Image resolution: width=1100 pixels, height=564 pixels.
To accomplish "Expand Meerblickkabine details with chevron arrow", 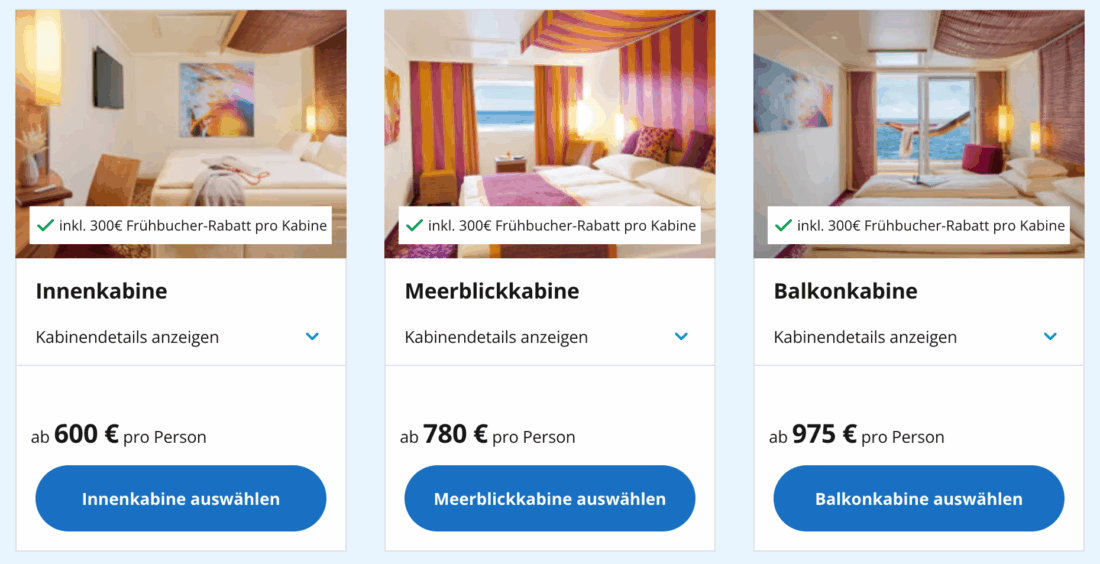I will (681, 337).
